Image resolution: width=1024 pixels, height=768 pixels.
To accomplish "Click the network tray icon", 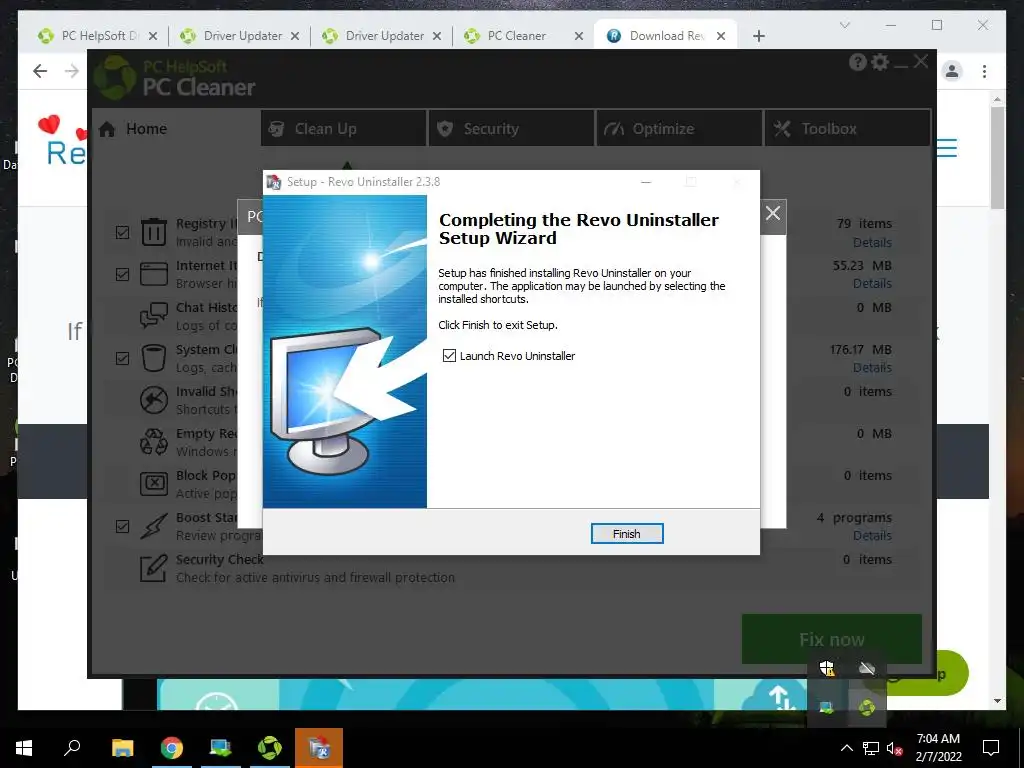I will (871, 748).
